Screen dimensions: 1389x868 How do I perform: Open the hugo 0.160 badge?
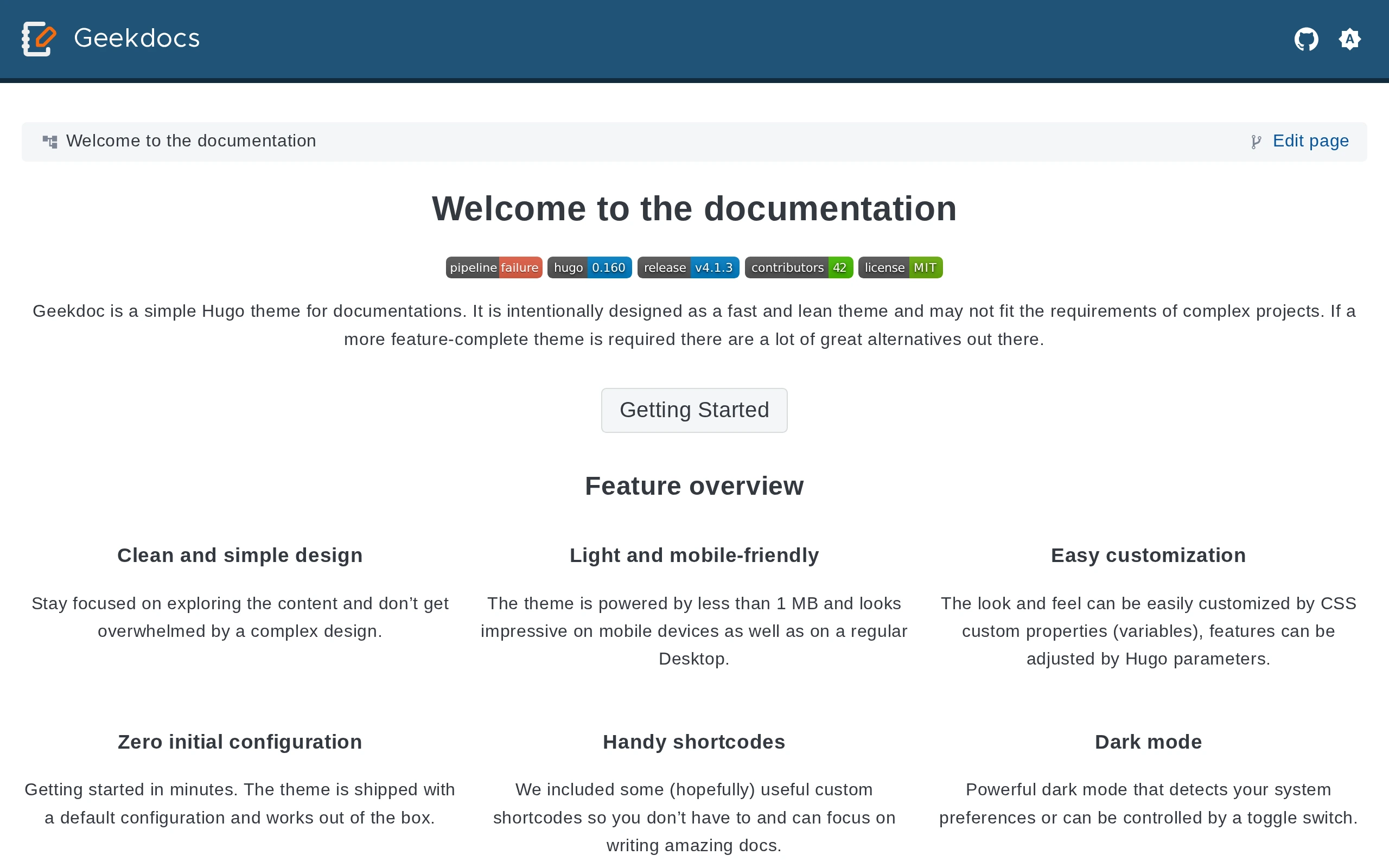click(589, 267)
